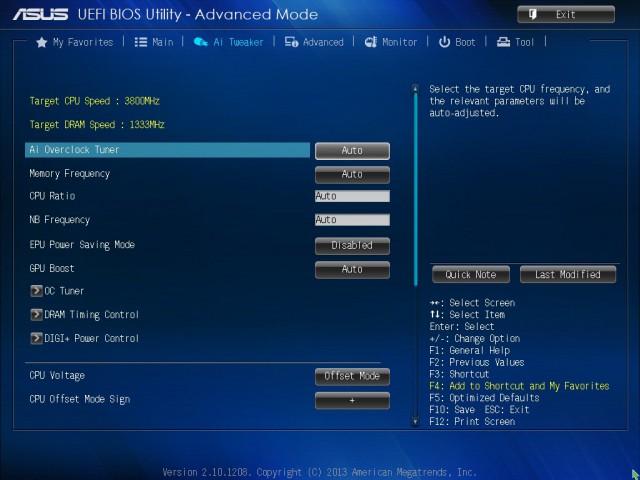
Task: Click the F2: Previous Values hint
Action: [477, 362]
